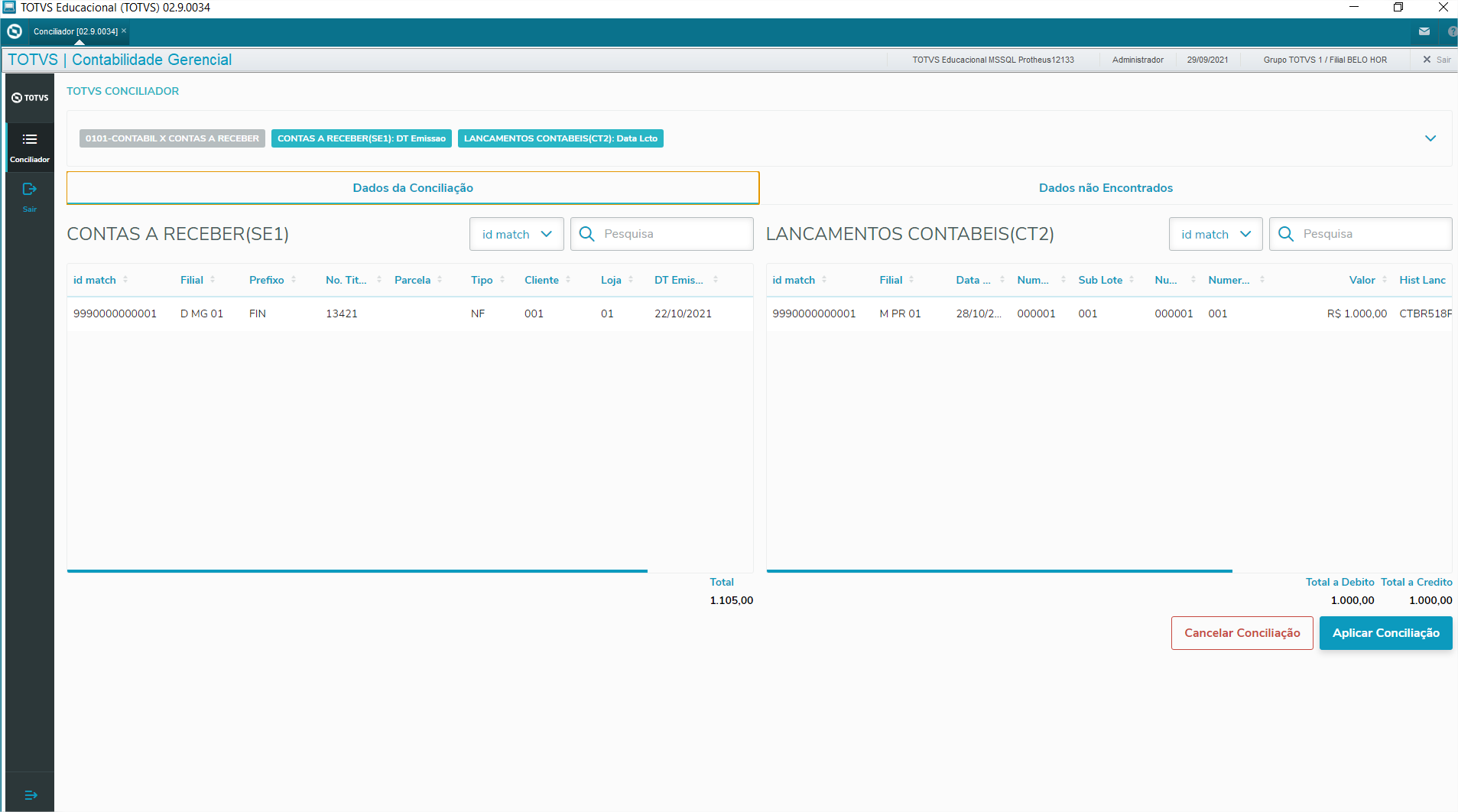Sort by the Sub Lote column

coord(1132,280)
